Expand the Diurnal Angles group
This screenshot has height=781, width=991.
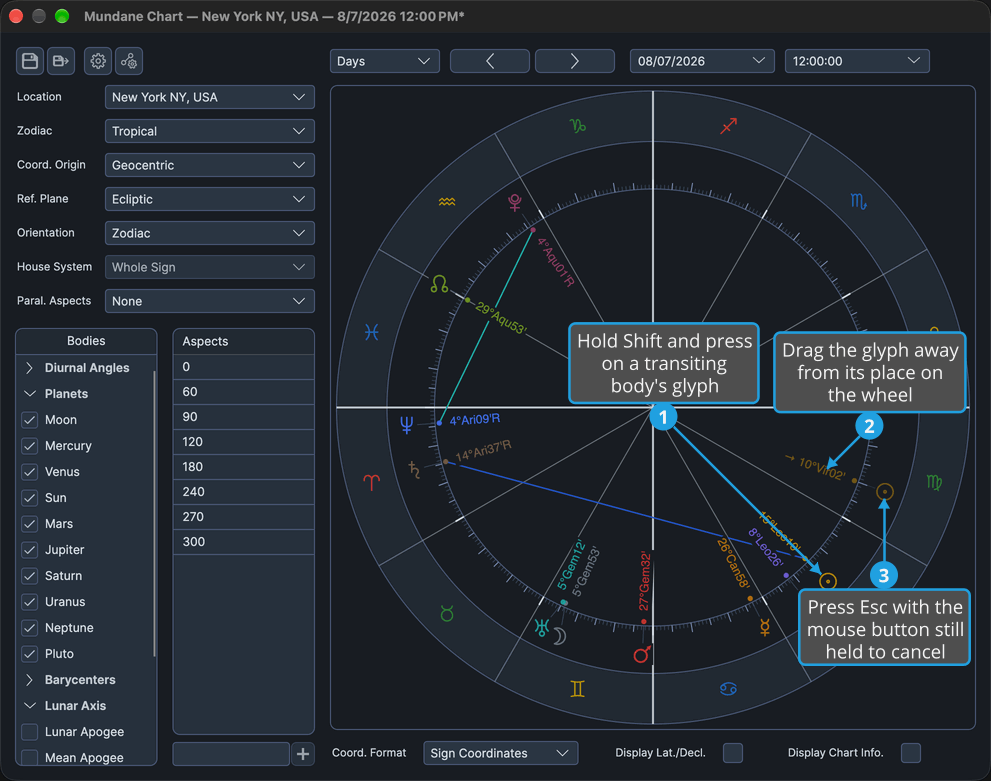pos(29,368)
